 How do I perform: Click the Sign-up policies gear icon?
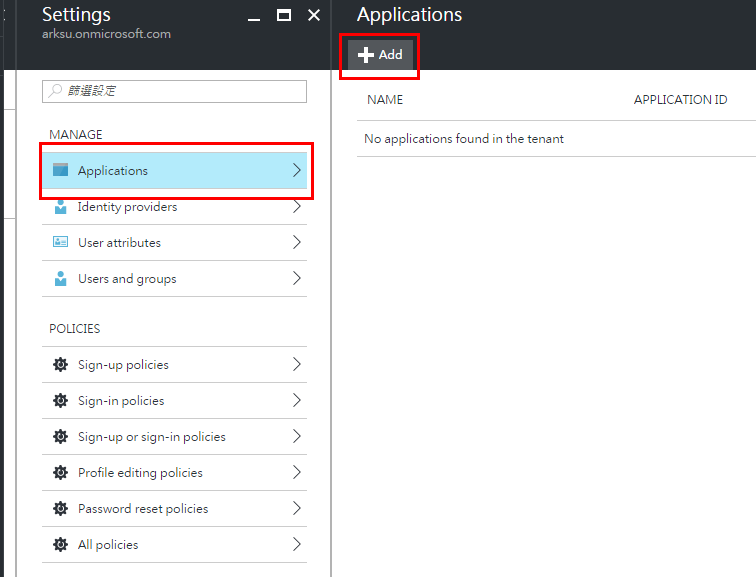[x=60, y=365]
